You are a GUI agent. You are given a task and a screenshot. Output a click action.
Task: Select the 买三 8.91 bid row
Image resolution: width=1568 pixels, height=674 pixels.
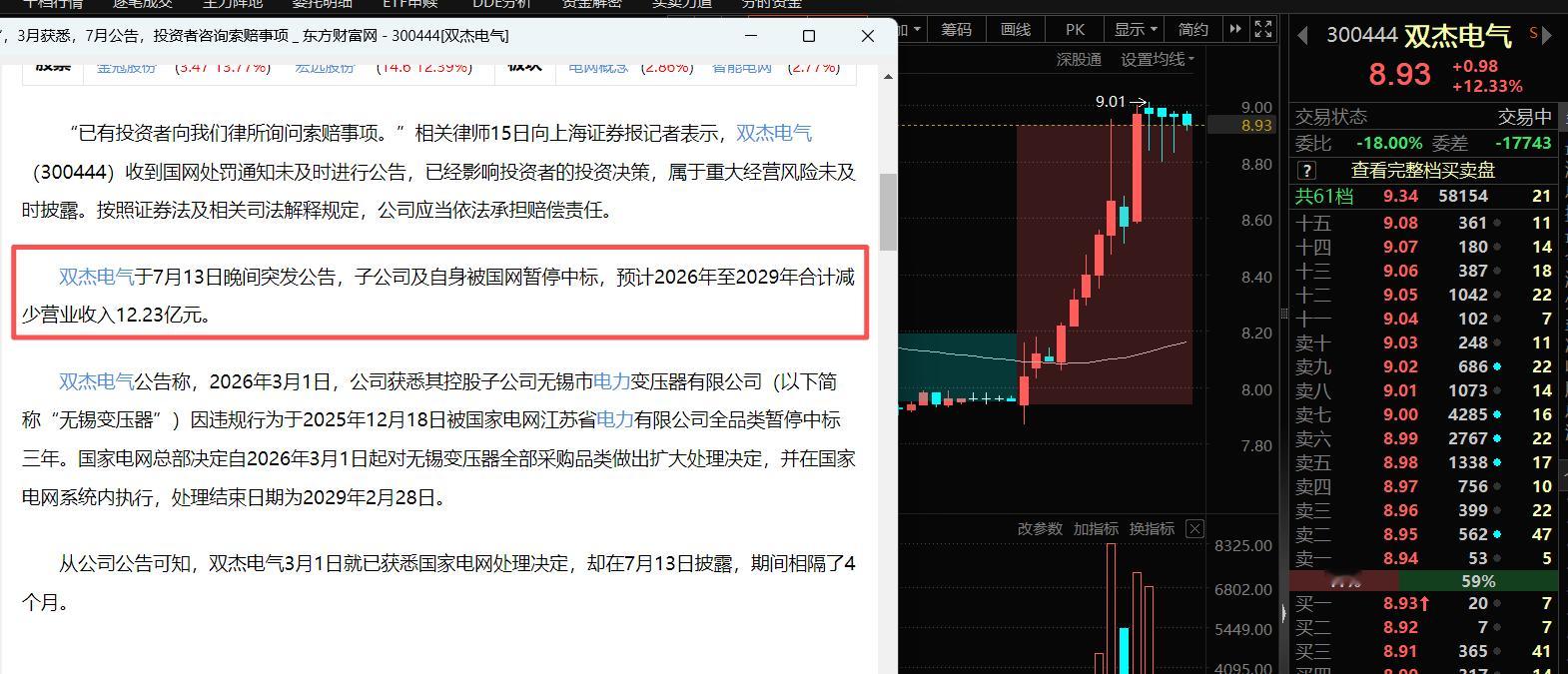click(x=1423, y=651)
